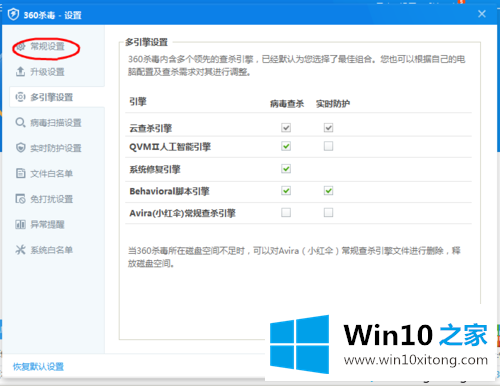Click the chart icon beside 异常提醒
Viewport: 500px width, 386px height.
pyautogui.click(x=20, y=224)
